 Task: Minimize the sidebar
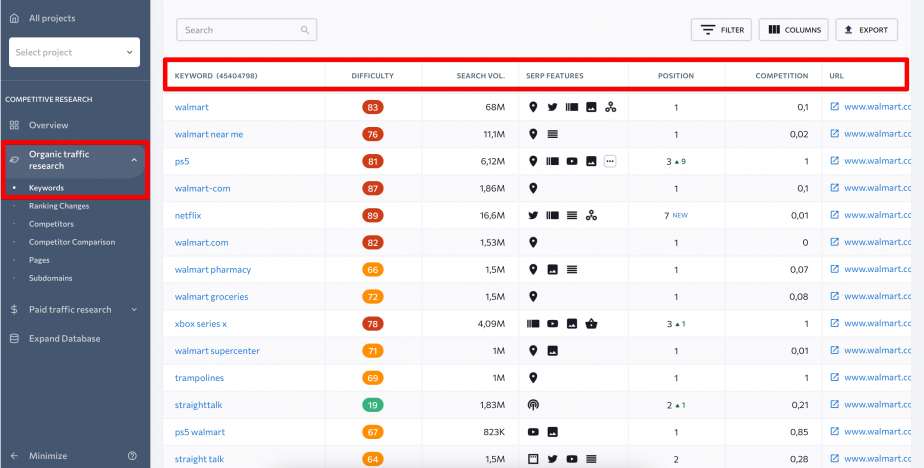click(x=48, y=456)
